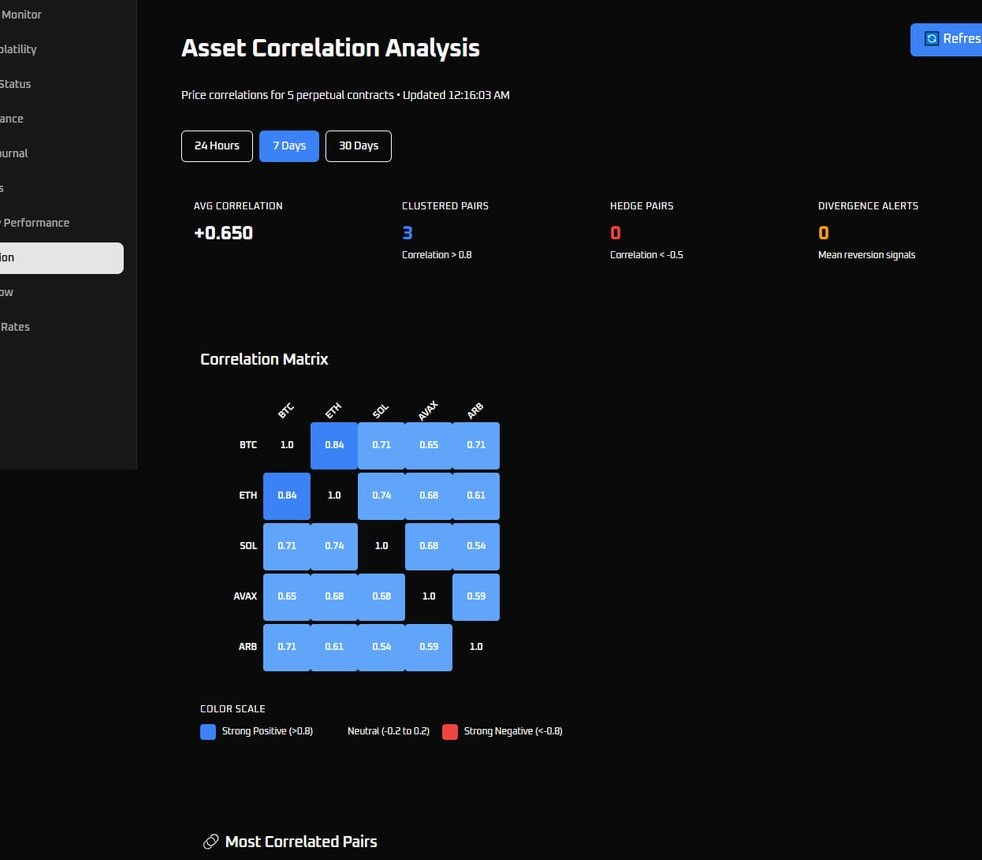982x860 pixels.
Task: Click the link icon beside Most Correlated Pairs
Action: tap(210, 842)
